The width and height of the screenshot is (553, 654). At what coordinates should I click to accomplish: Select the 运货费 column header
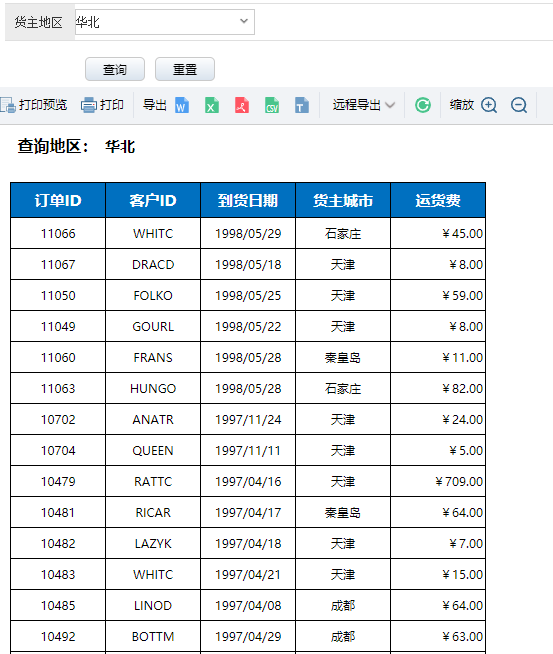tap(438, 200)
